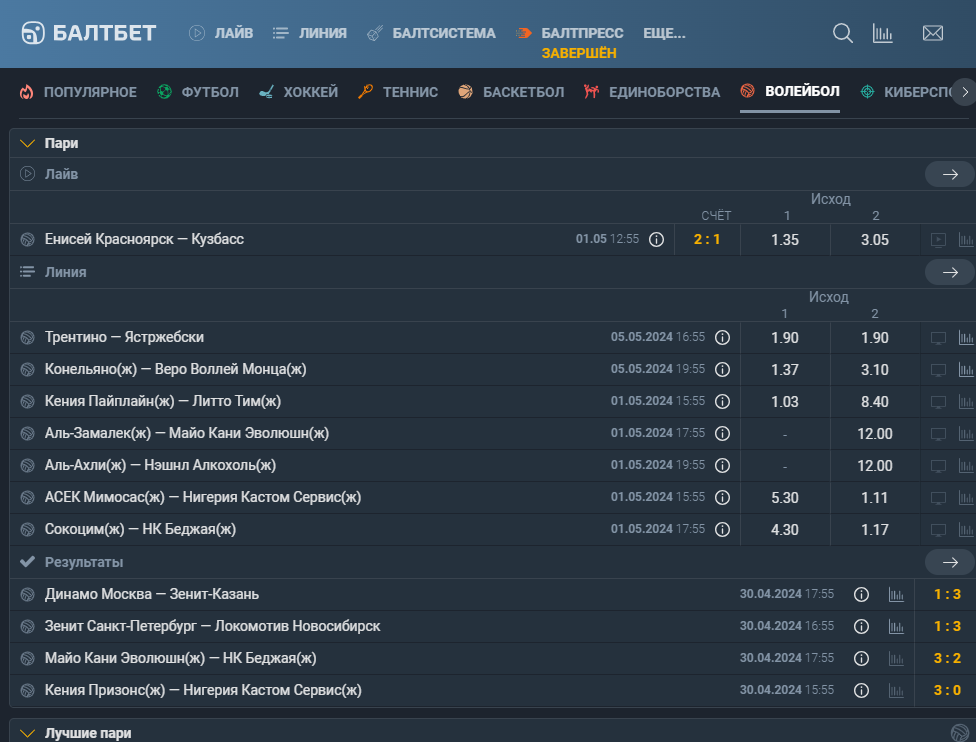Click the БАЛТБЕТ logo
The image size is (976, 742).
(x=88, y=33)
